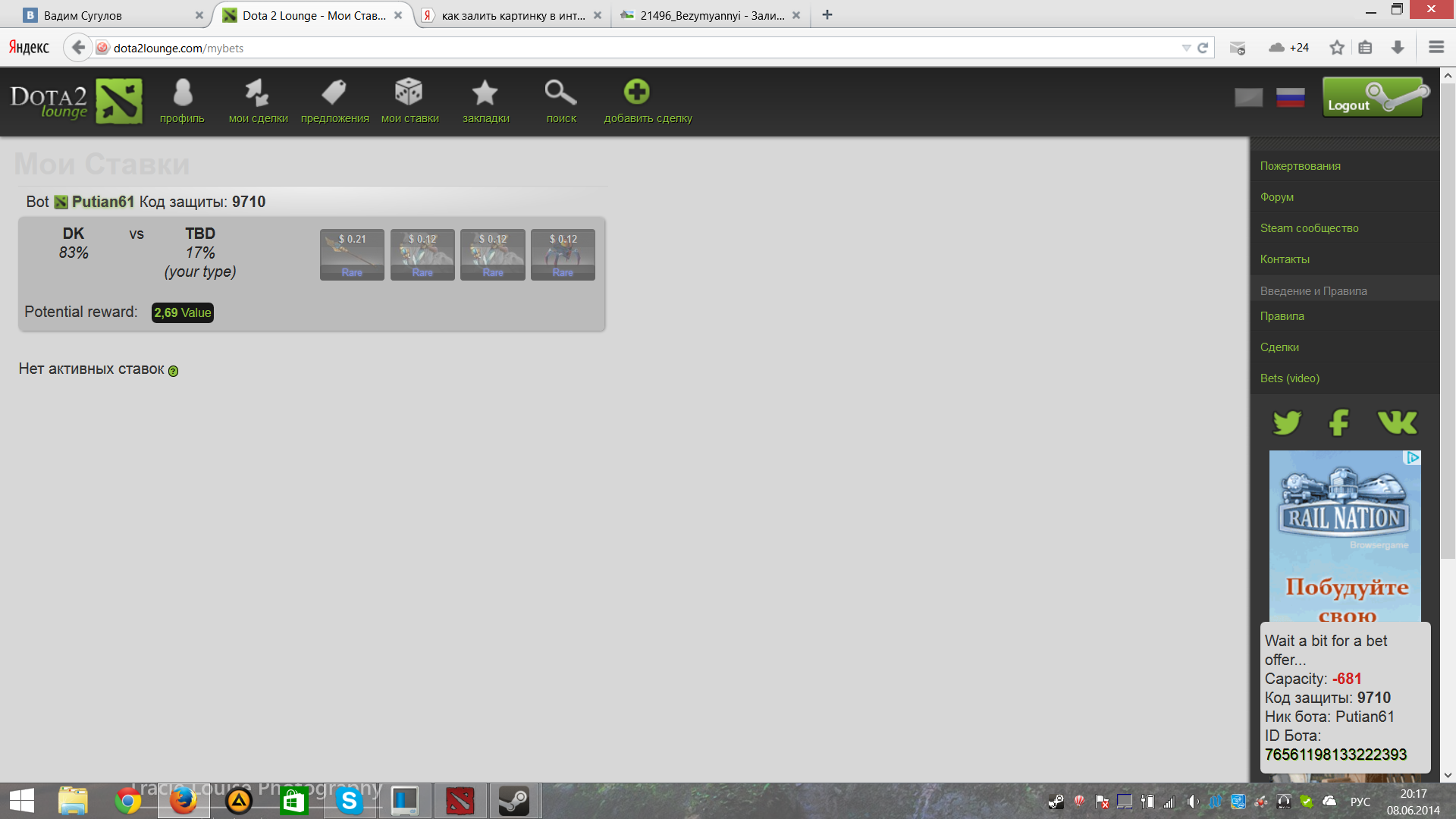
Task: Open мои ставки dice icon
Action: [409, 93]
